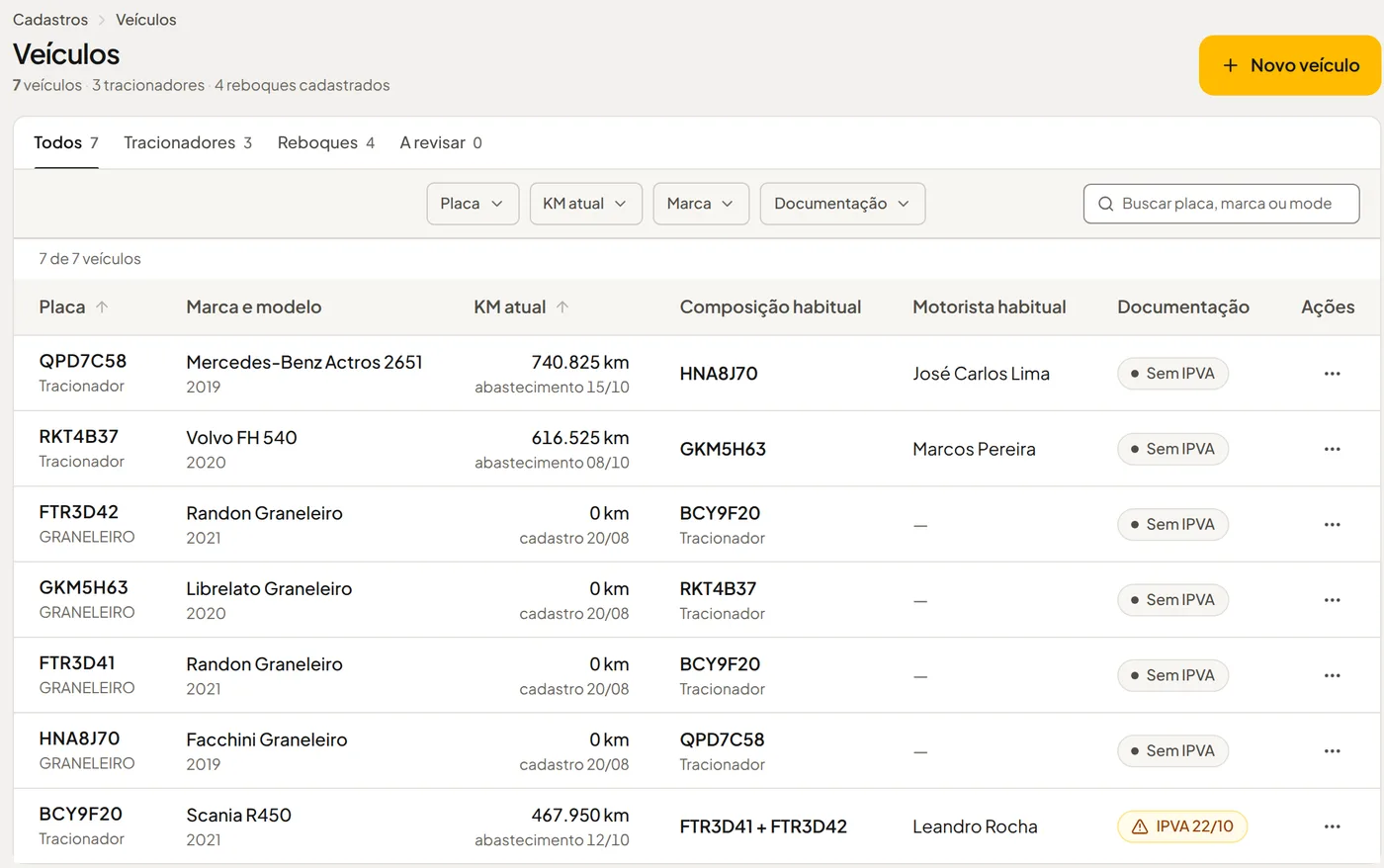The height and width of the screenshot is (868, 1384).
Task: Click Sem IPVA badge for QPD7C58
Action: (1172, 374)
